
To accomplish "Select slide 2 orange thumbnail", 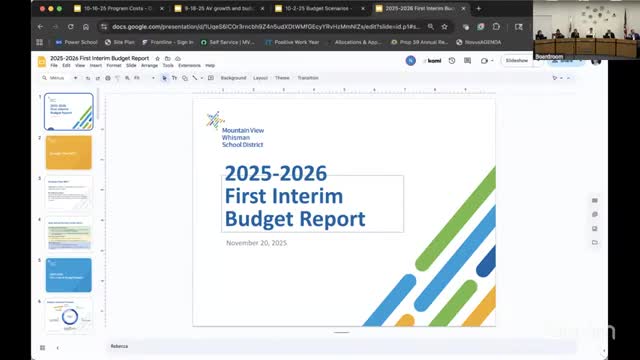I will tap(69, 153).
